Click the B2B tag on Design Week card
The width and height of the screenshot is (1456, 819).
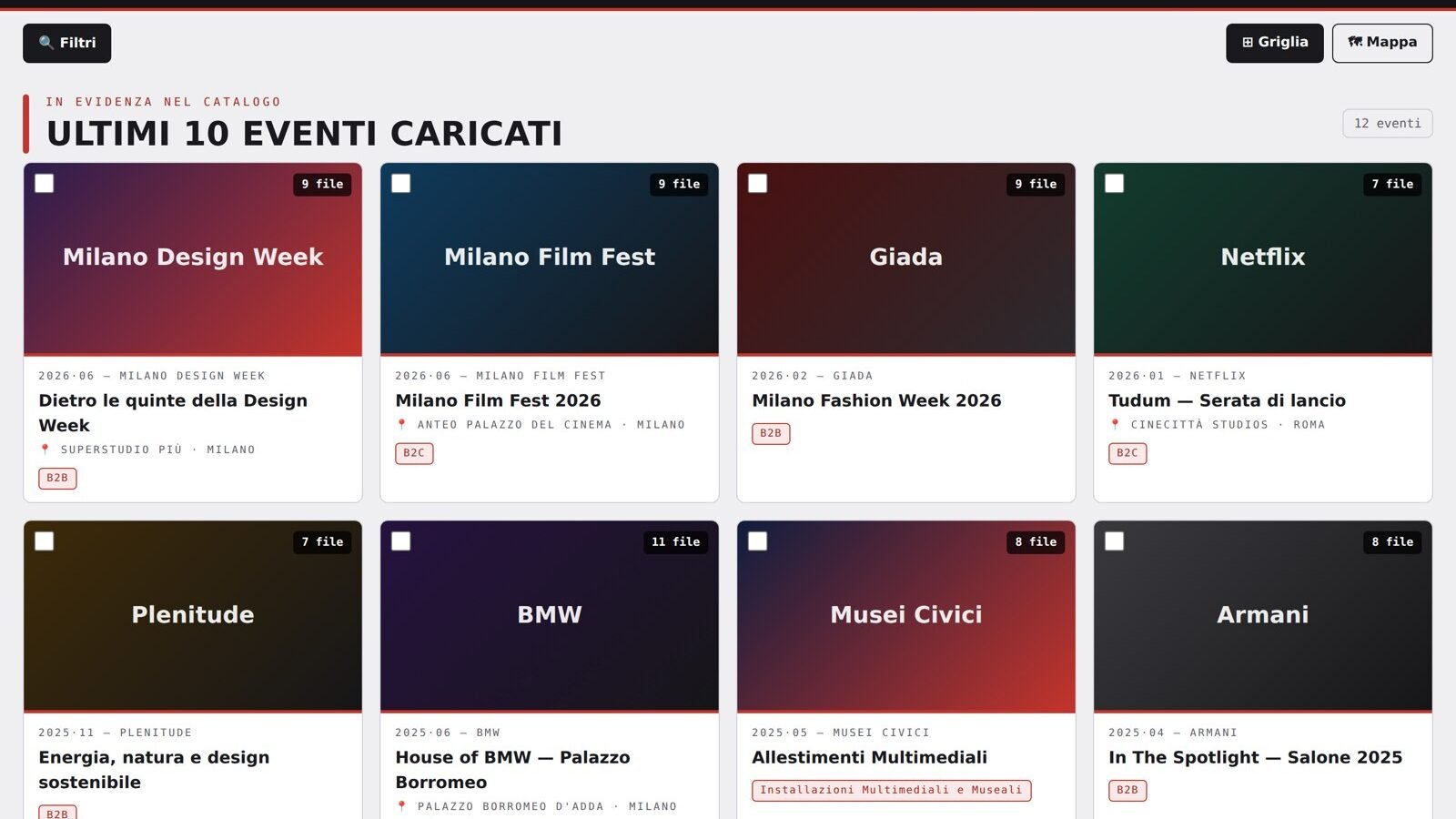[x=57, y=478]
